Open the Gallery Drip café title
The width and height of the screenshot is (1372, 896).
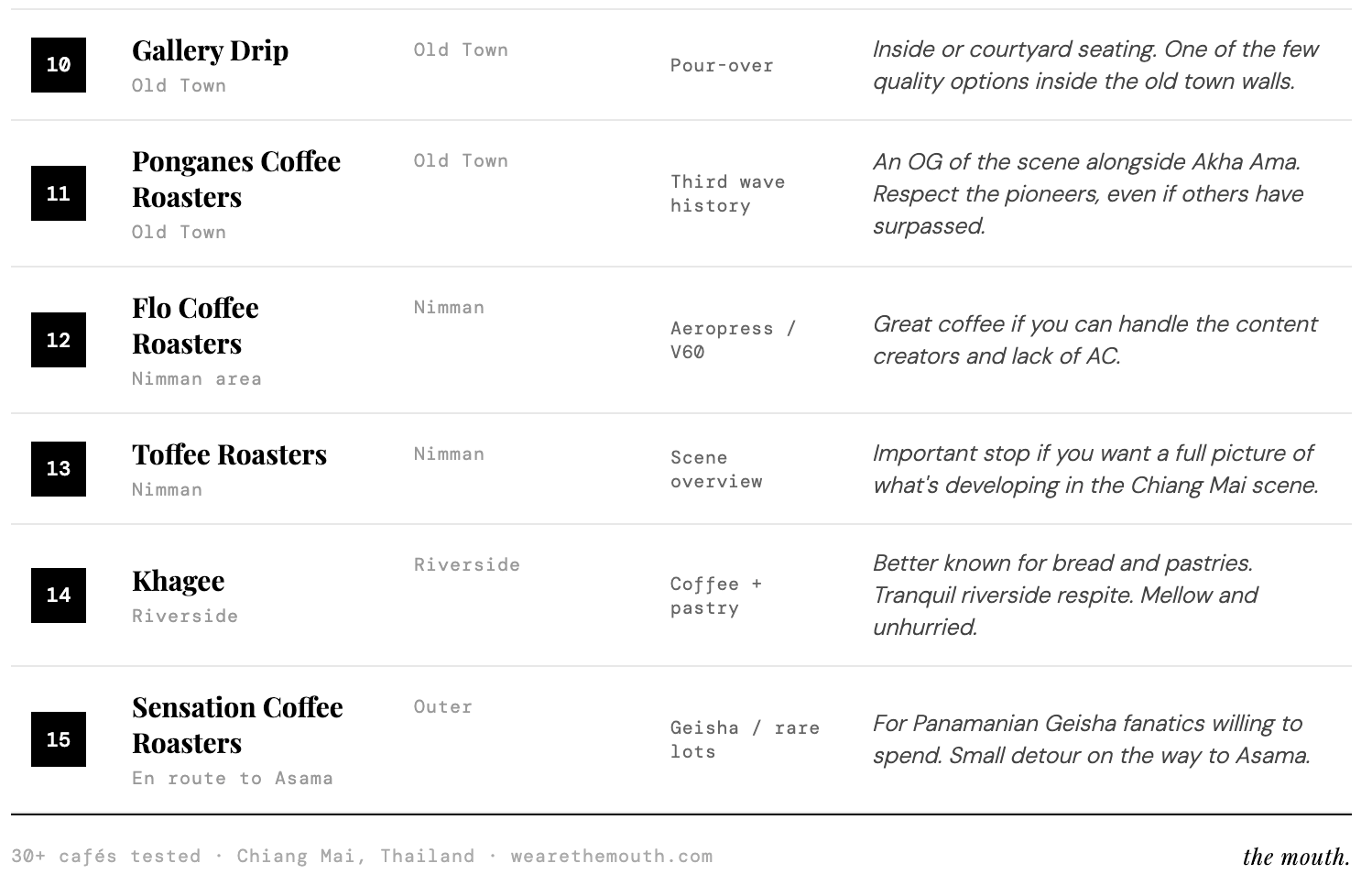(210, 50)
